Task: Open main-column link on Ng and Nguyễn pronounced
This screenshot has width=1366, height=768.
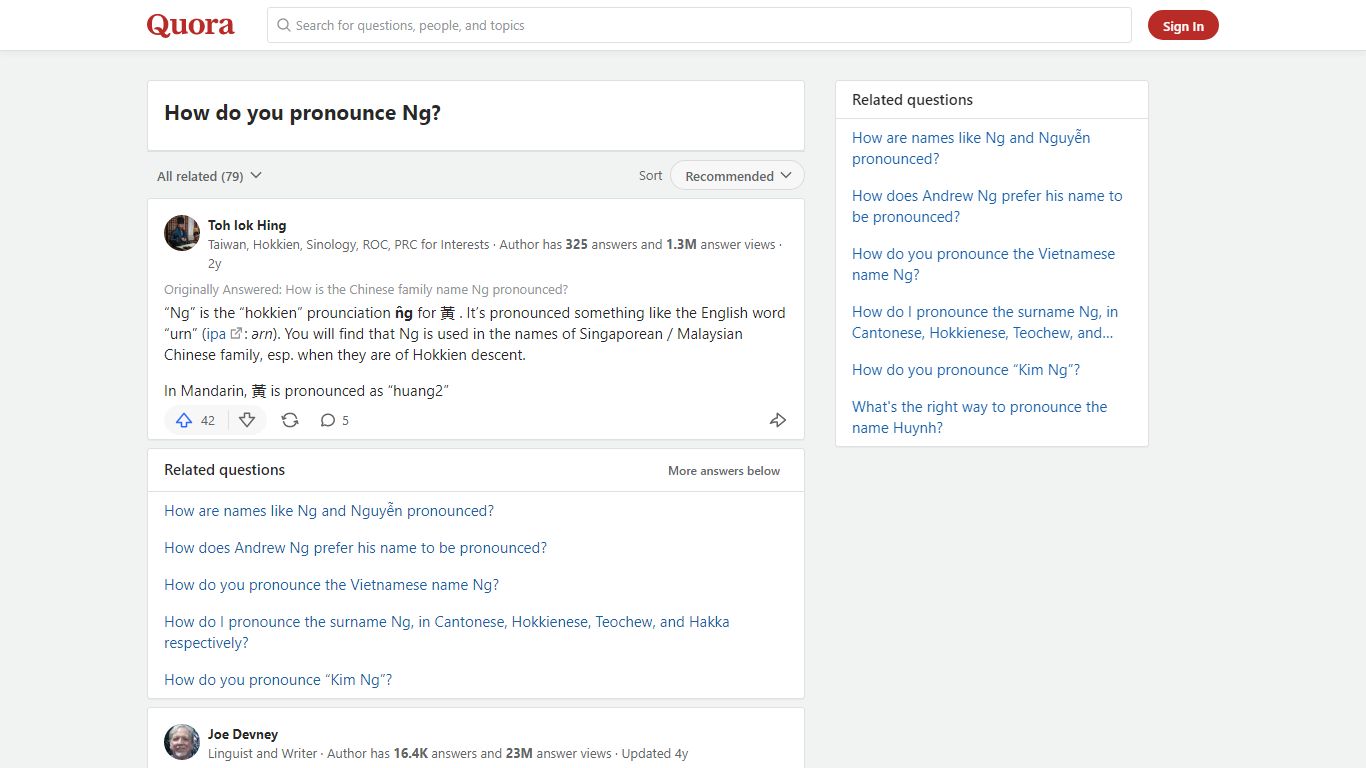Action: 329,511
